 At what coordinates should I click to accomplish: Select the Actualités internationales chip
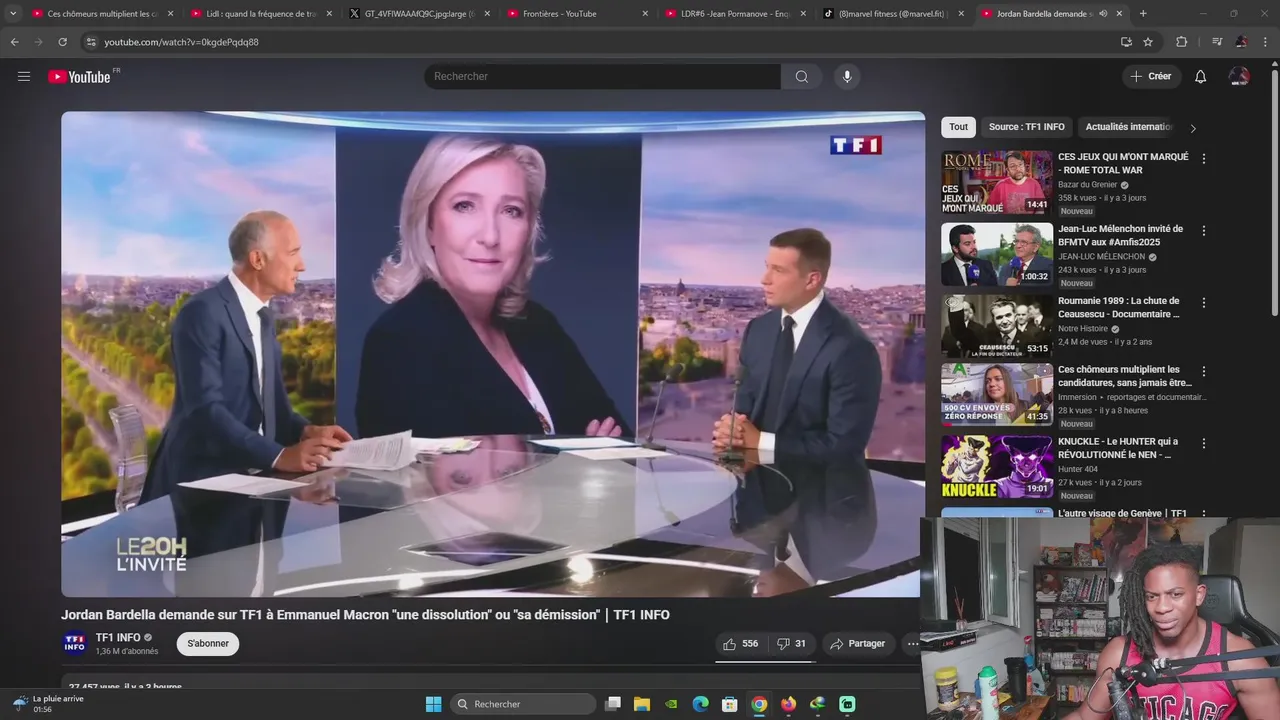click(x=1129, y=127)
